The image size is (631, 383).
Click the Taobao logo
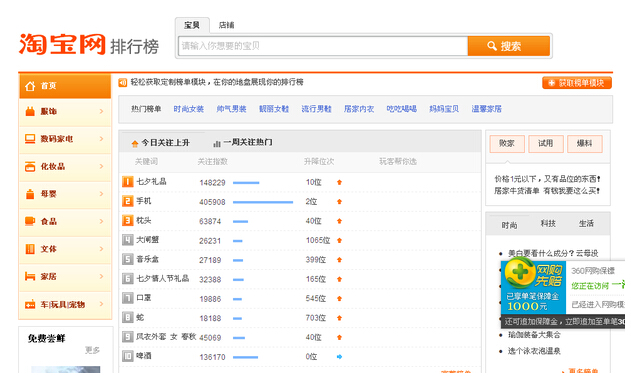(x=62, y=44)
